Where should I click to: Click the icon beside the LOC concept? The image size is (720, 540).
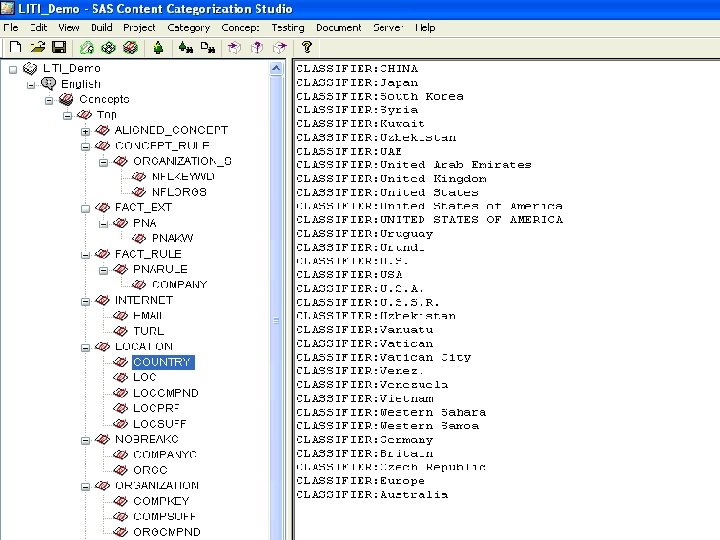[x=120, y=377]
